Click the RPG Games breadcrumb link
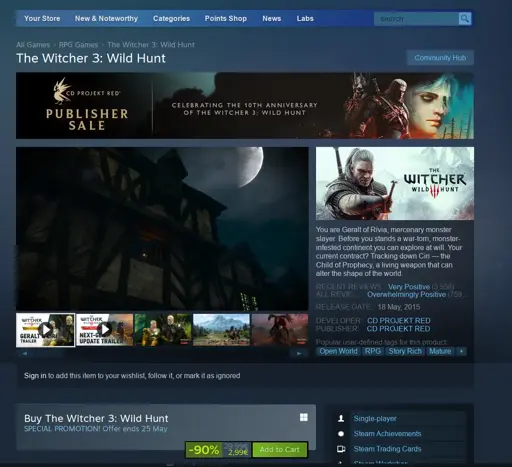Screen dimensions: 512x467 (78, 45)
